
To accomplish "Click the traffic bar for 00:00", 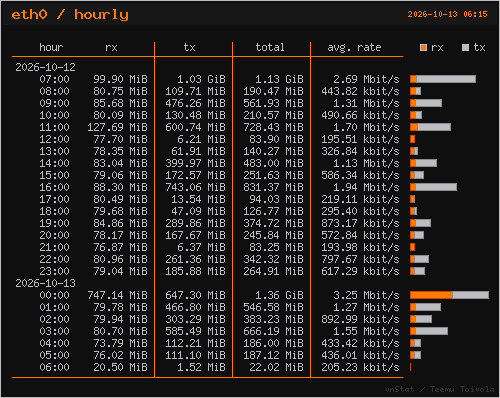I will [x=449, y=295].
